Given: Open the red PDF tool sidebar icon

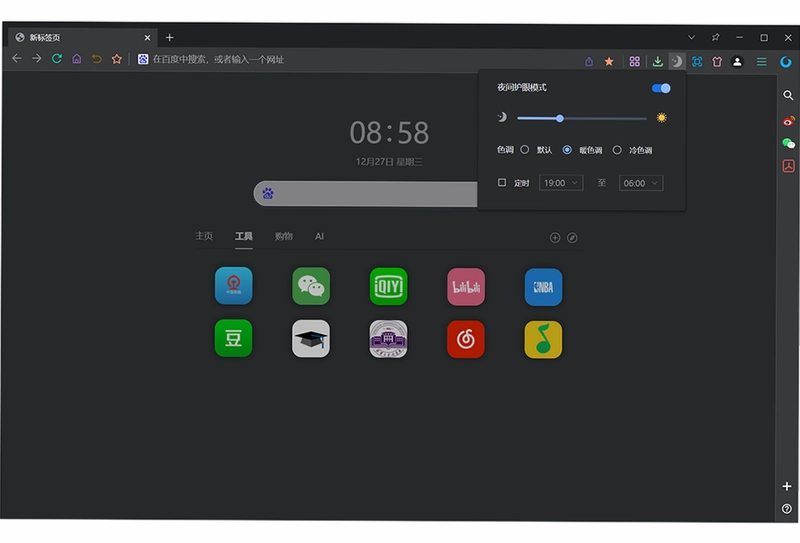Looking at the screenshot, I should tap(788, 166).
